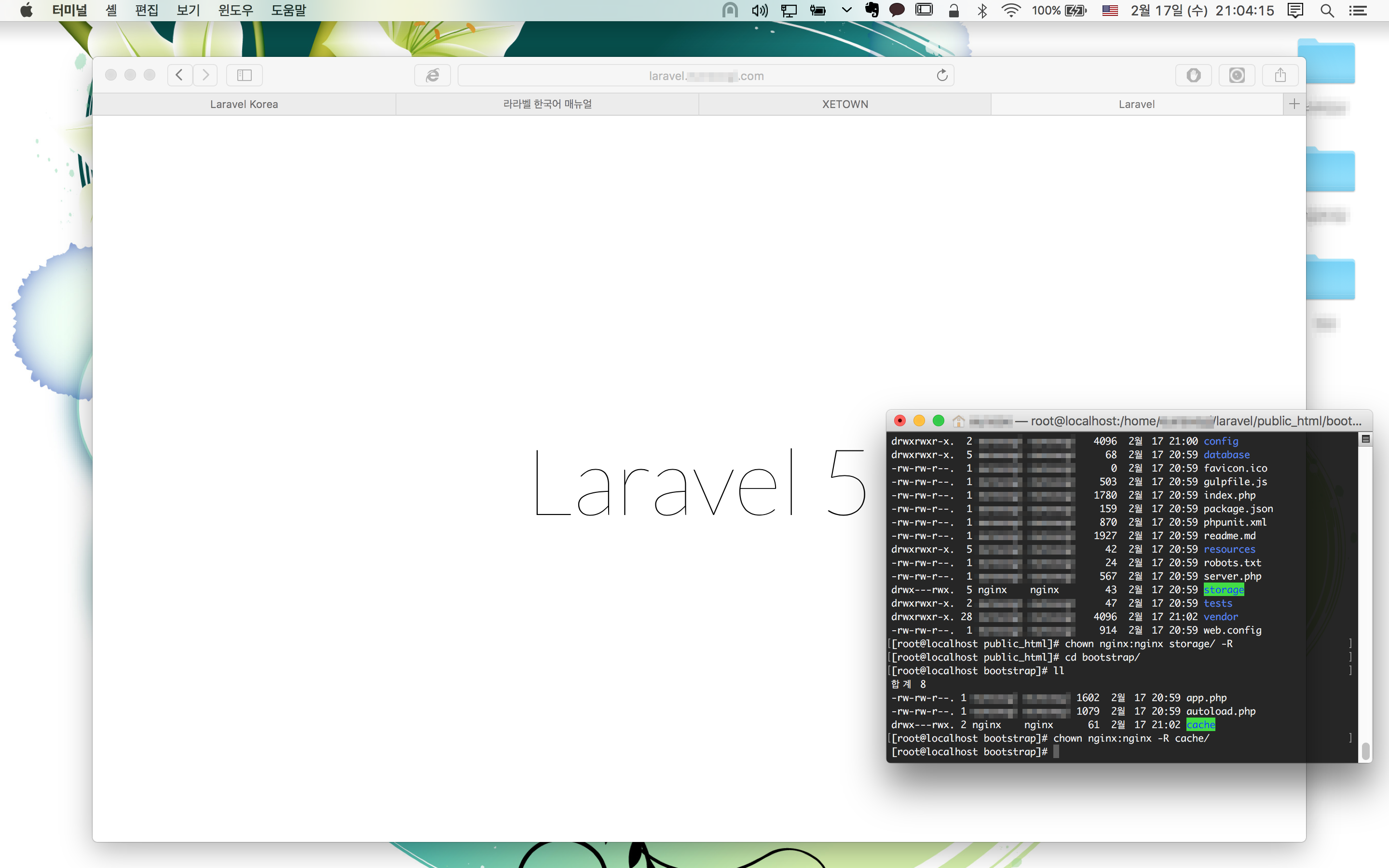This screenshot has height=868, width=1389.
Task: Open Notification Center icon
Action: [1358, 10]
